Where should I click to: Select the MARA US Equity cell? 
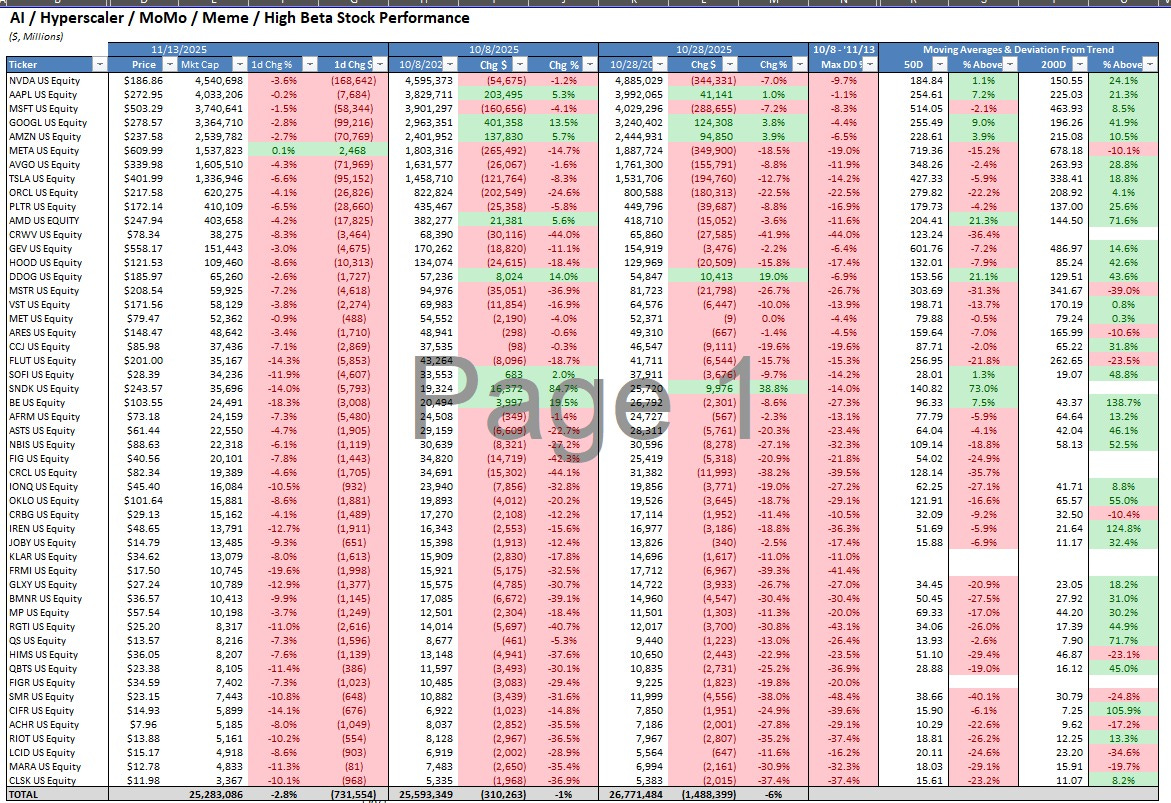58,767
